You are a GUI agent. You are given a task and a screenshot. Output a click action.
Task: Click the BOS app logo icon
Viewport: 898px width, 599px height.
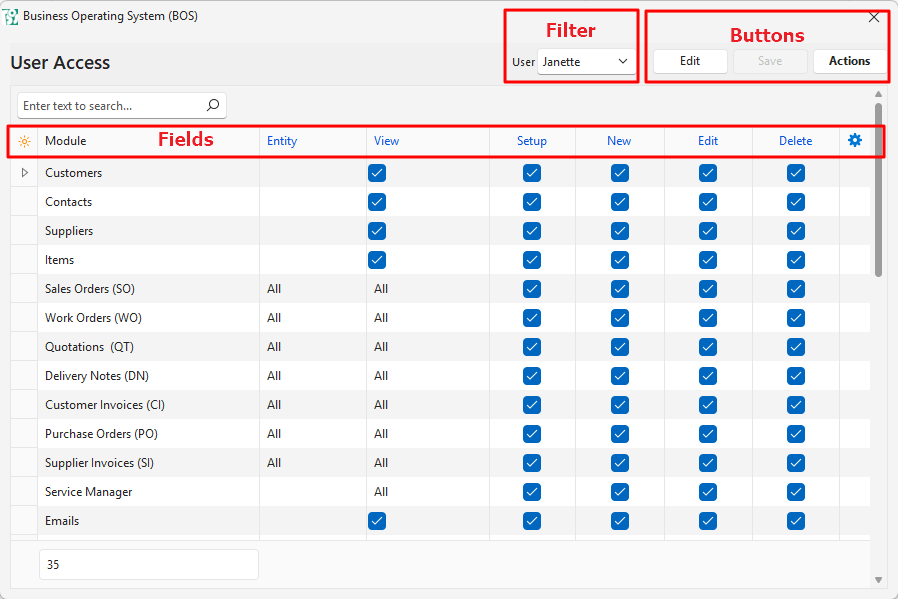11,17
